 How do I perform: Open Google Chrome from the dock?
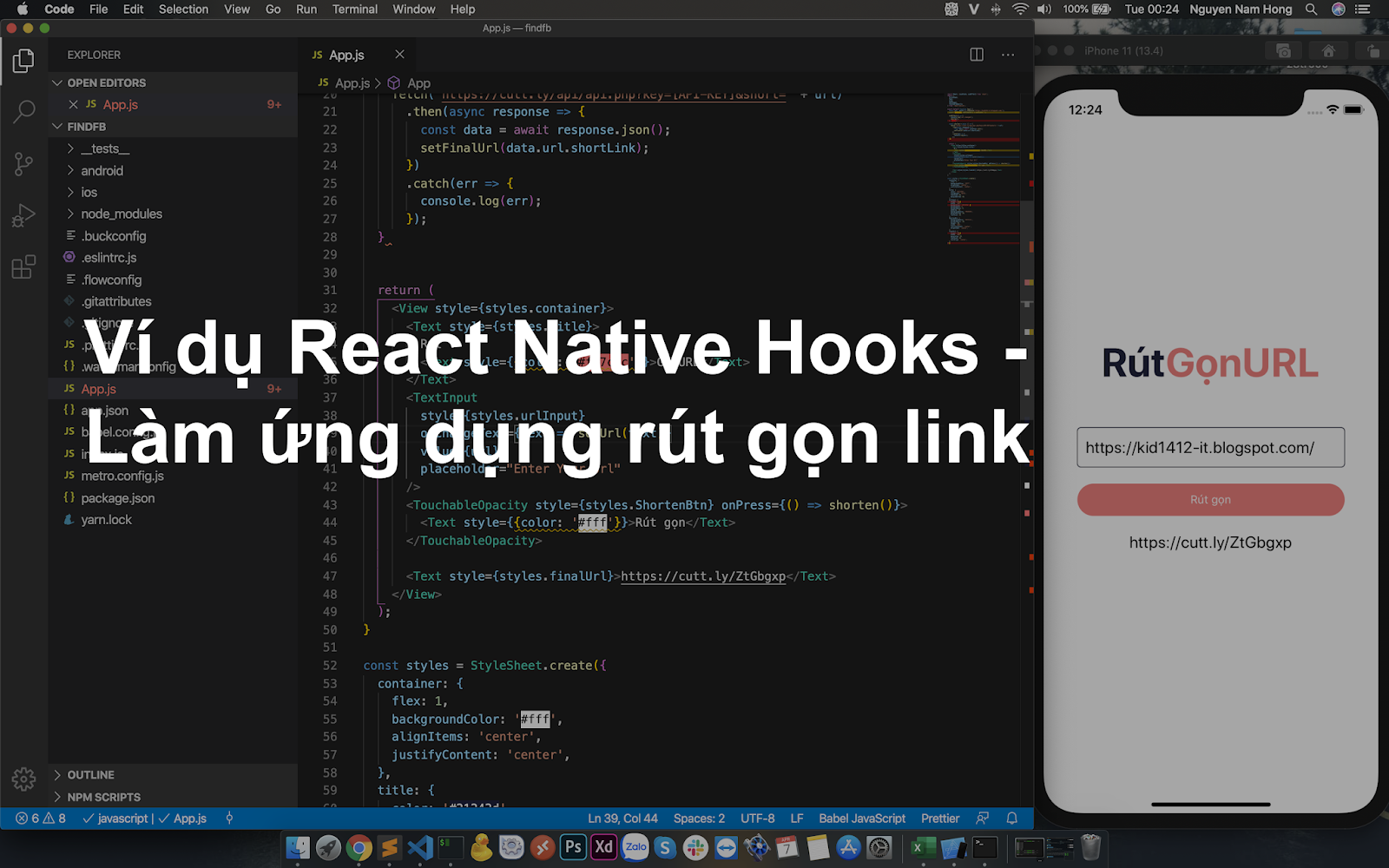point(359,847)
